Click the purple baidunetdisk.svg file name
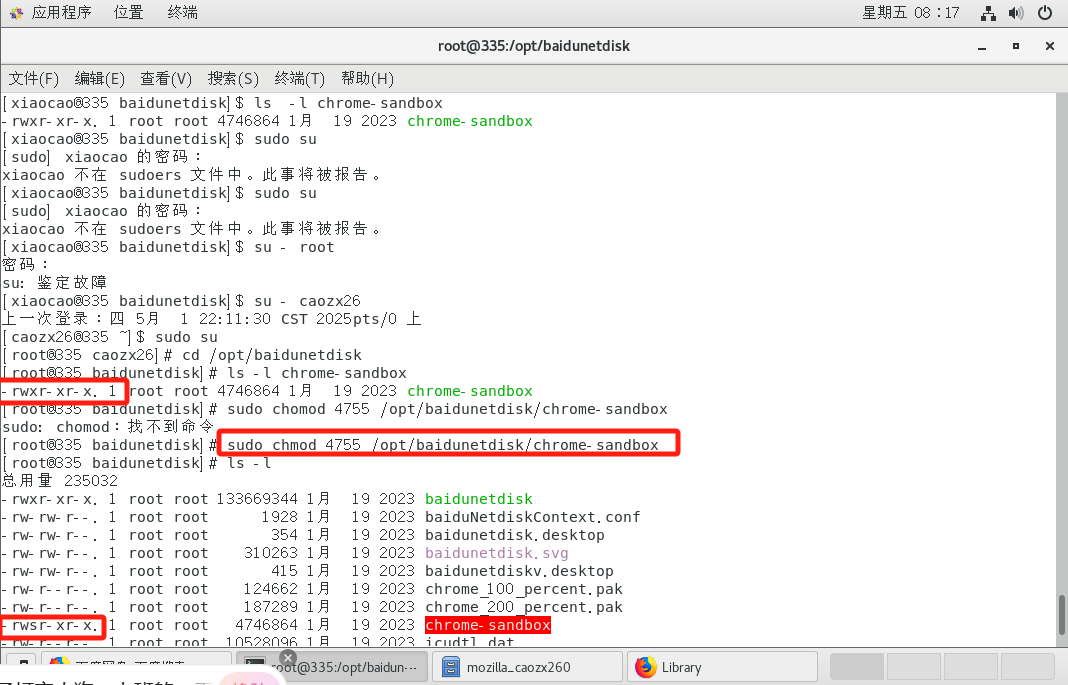Screen dimensions: 1068x685 497,553
